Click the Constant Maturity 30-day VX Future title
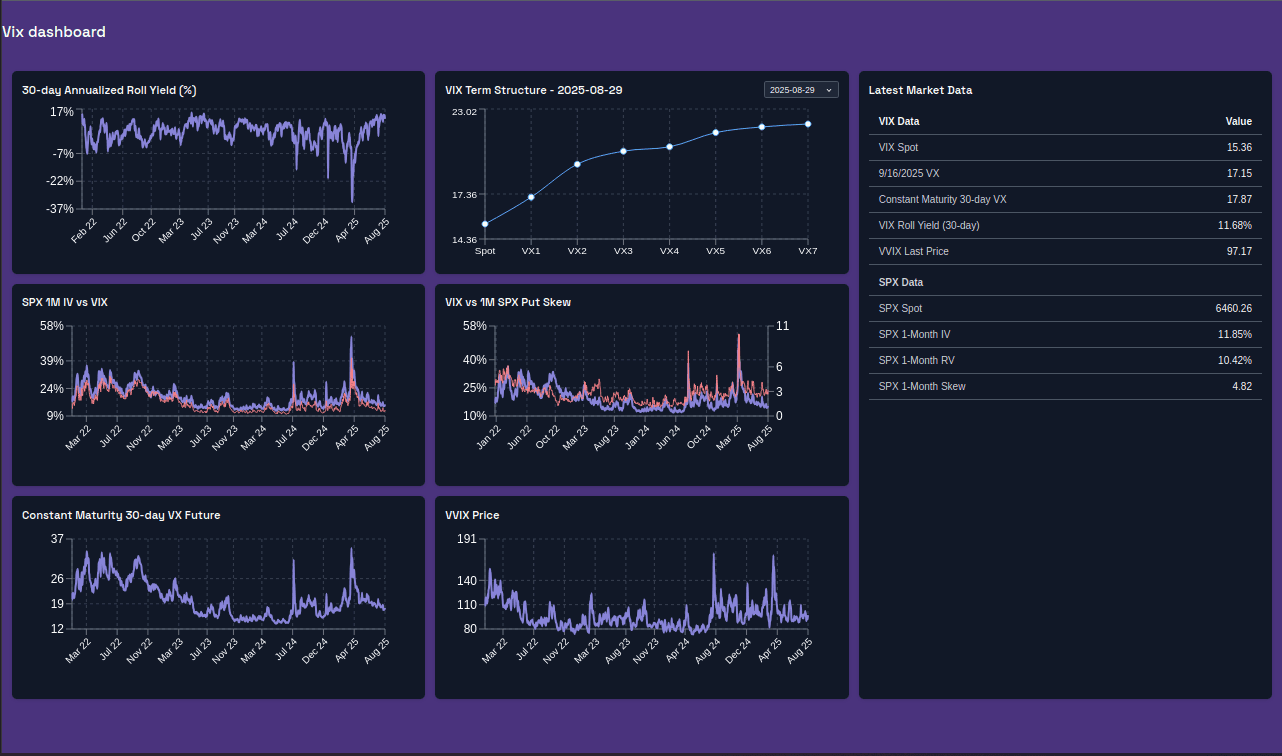The image size is (1282, 756). pos(121,515)
